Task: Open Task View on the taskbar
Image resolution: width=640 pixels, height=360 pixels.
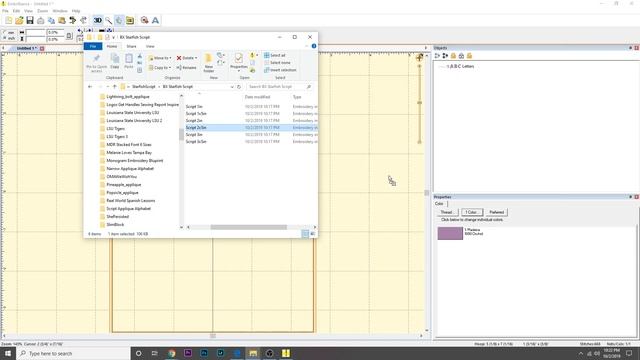Action: 155,353
